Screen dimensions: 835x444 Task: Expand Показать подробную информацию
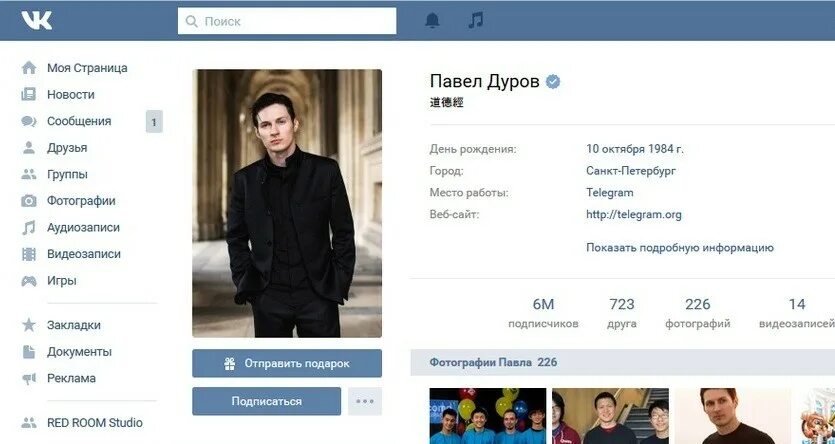click(680, 248)
